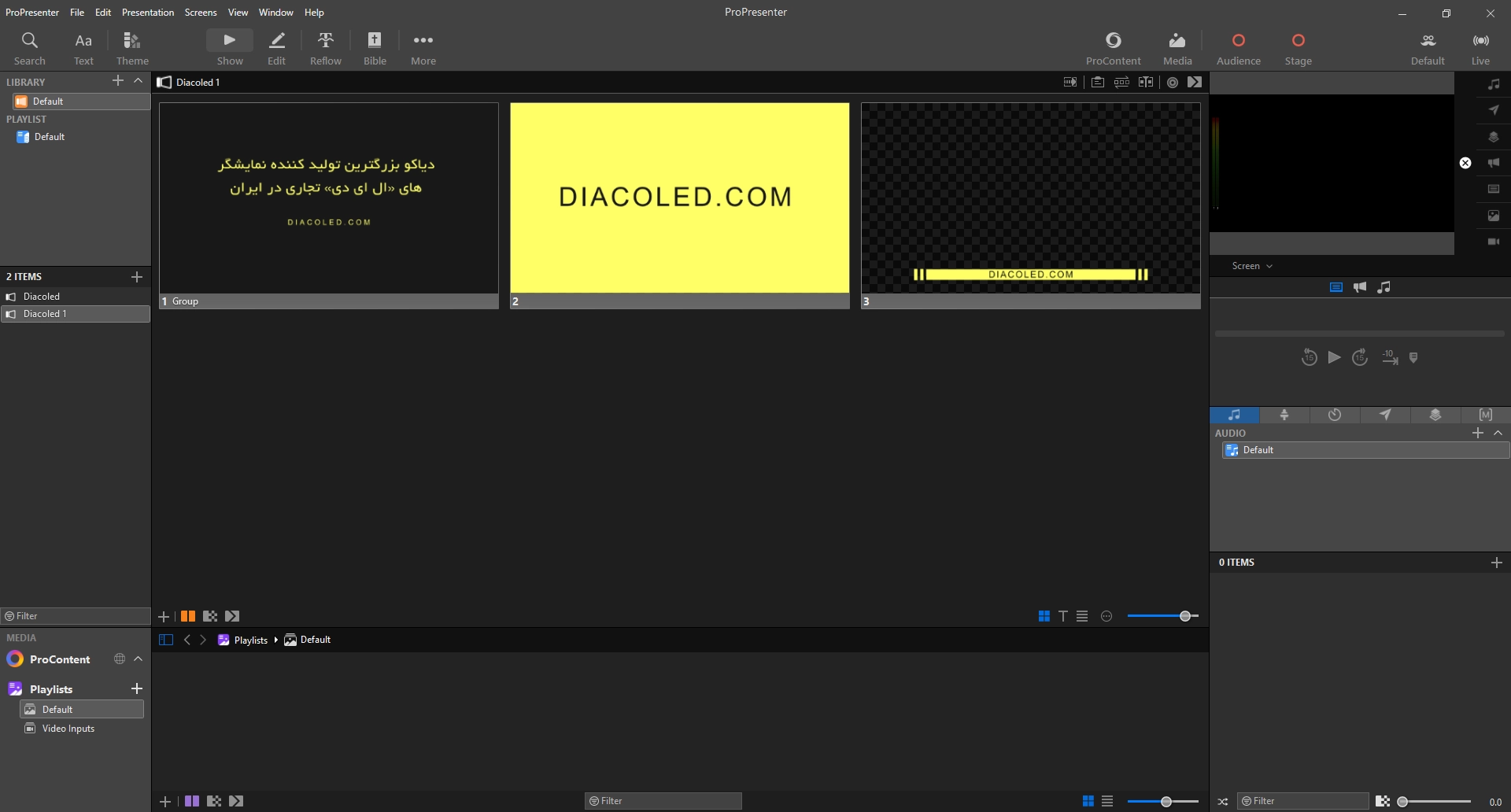1511x812 pixels.
Task: Skip forward 15 seconds in transport
Action: (1360, 358)
